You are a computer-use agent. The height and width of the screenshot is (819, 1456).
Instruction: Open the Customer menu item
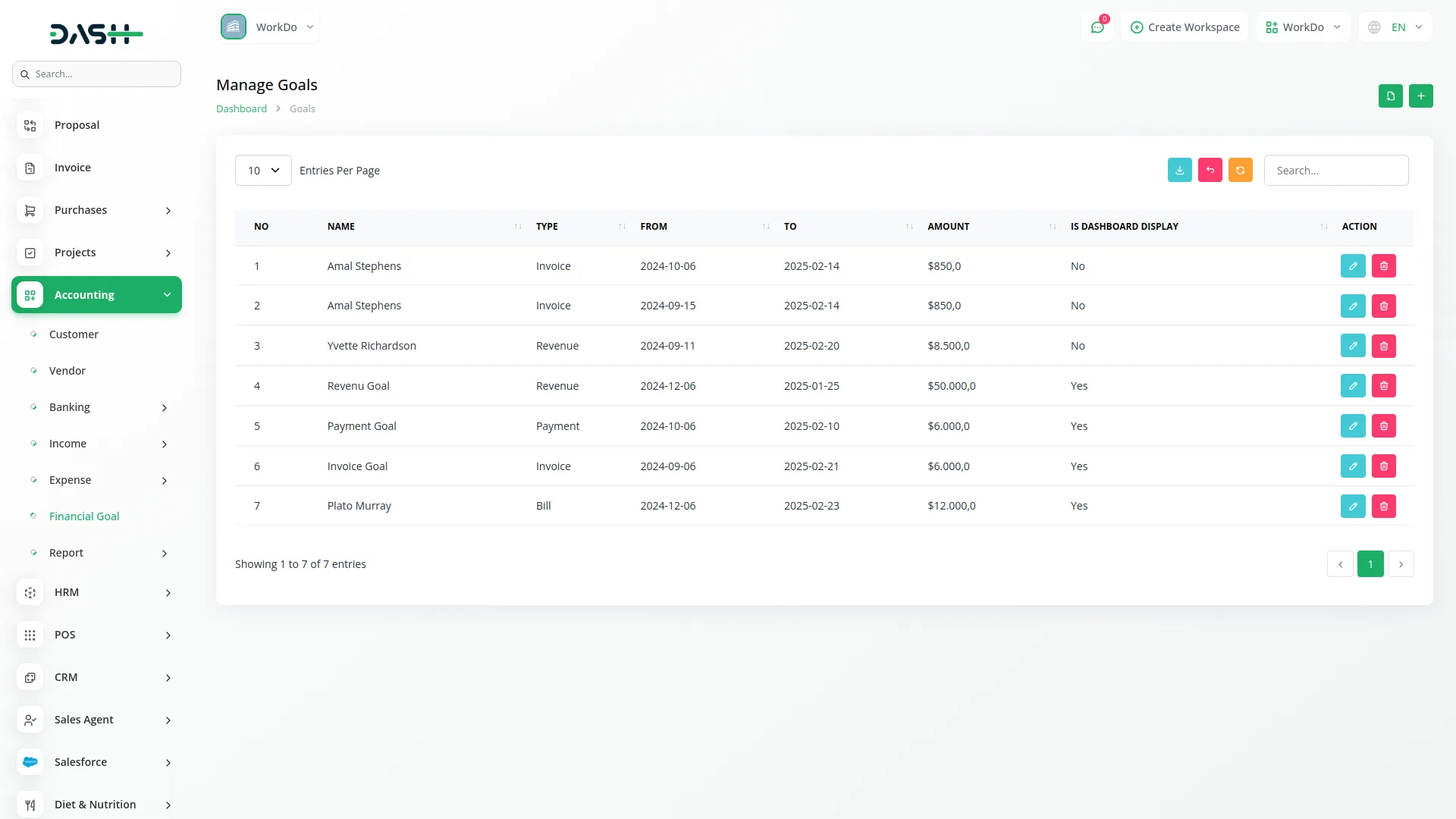coord(74,334)
